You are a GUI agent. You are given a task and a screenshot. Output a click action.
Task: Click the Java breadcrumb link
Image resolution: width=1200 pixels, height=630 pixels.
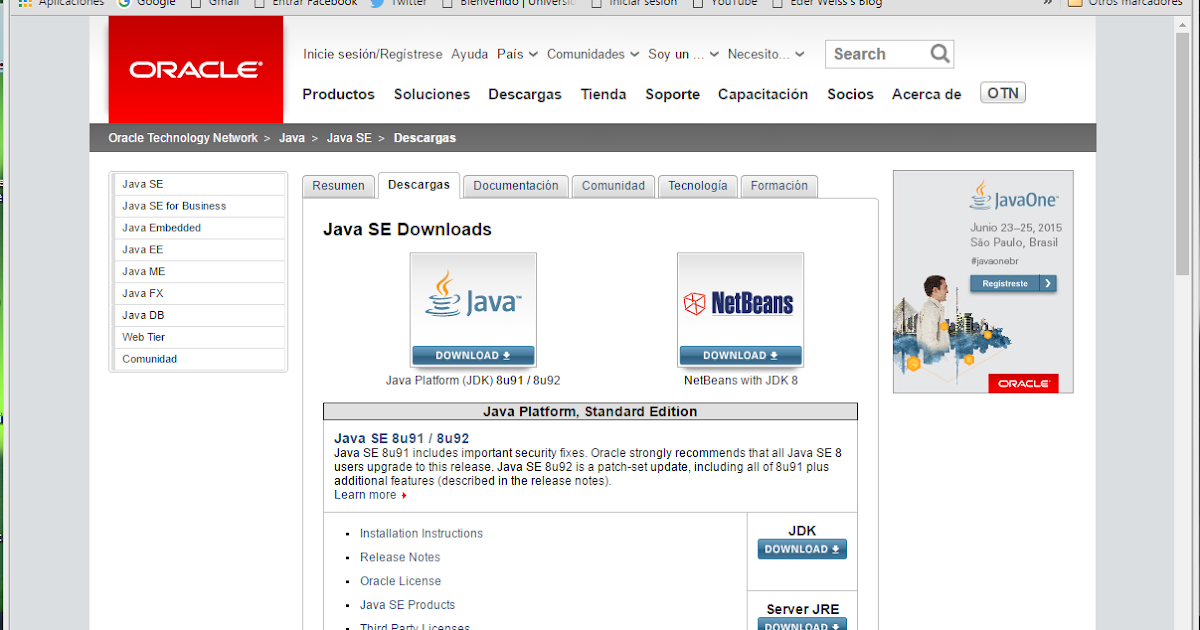[x=292, y=138]
